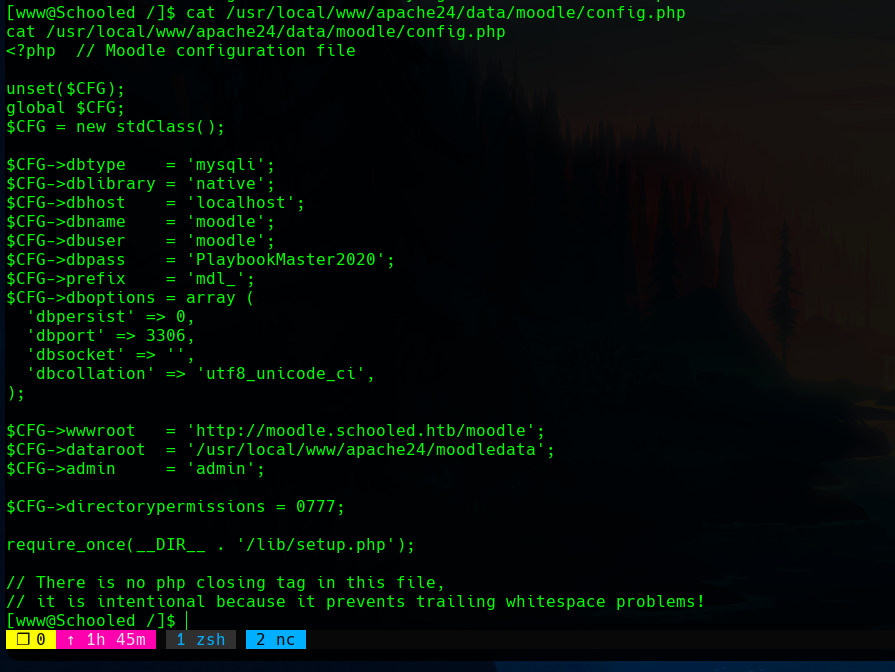Select the tmux window 2 nc tab

coord(275,640)
